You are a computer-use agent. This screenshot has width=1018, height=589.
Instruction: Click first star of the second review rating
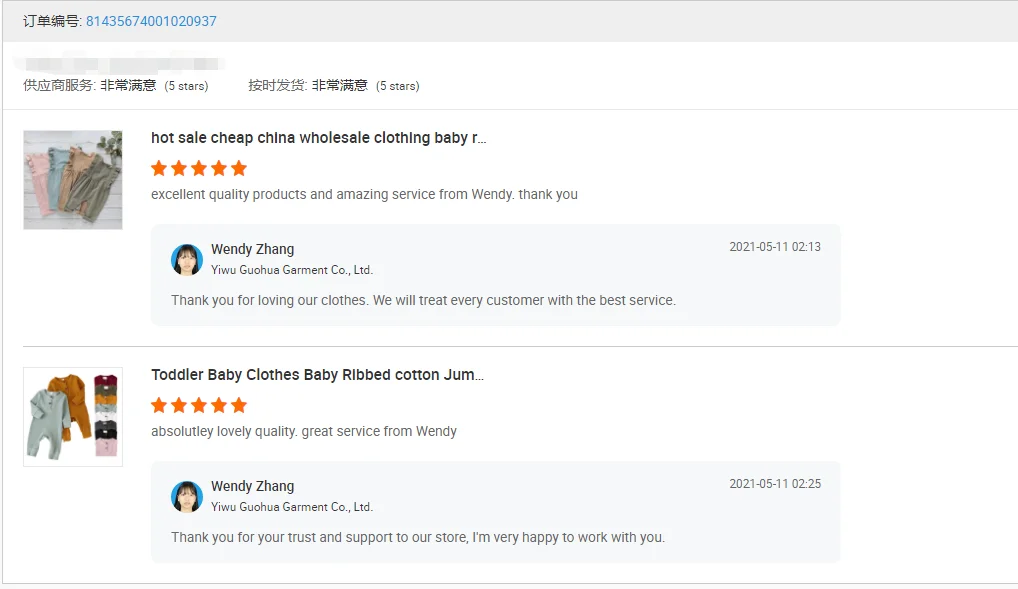click(159, 405)
